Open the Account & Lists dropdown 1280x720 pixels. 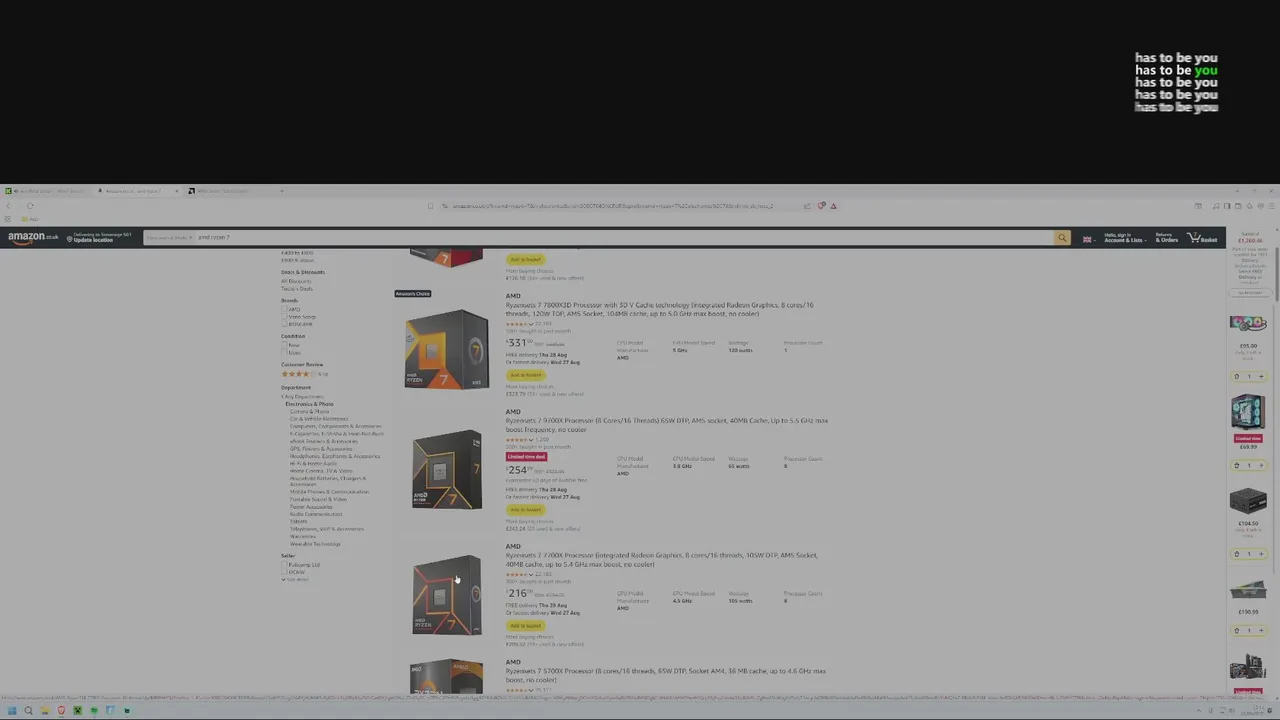(x=1124, y=238)
